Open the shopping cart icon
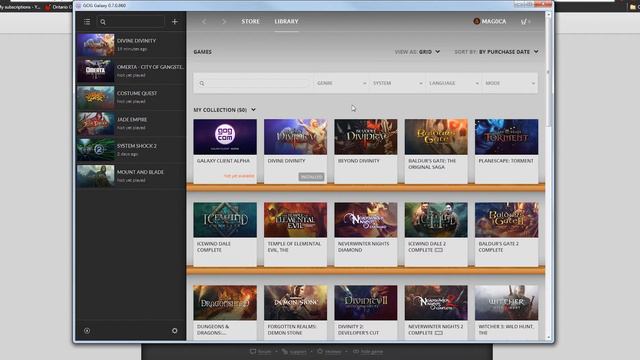This screenshot has height=360, width=640. 525,22
